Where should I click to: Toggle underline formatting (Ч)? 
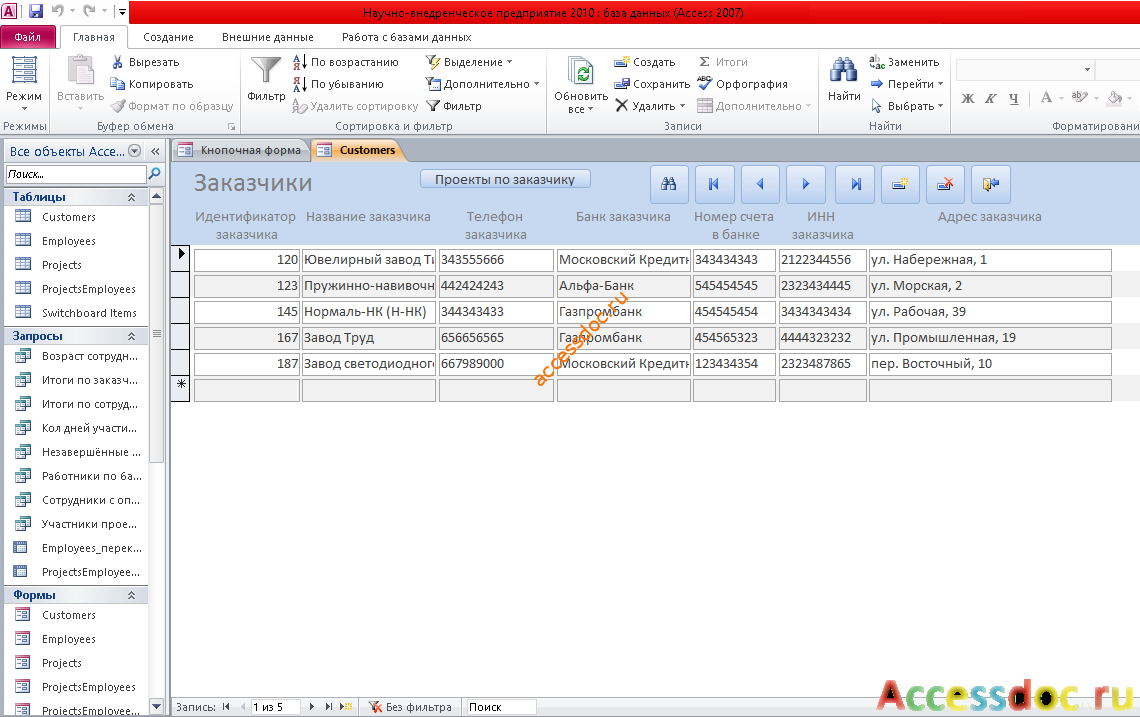[1013, 98]
